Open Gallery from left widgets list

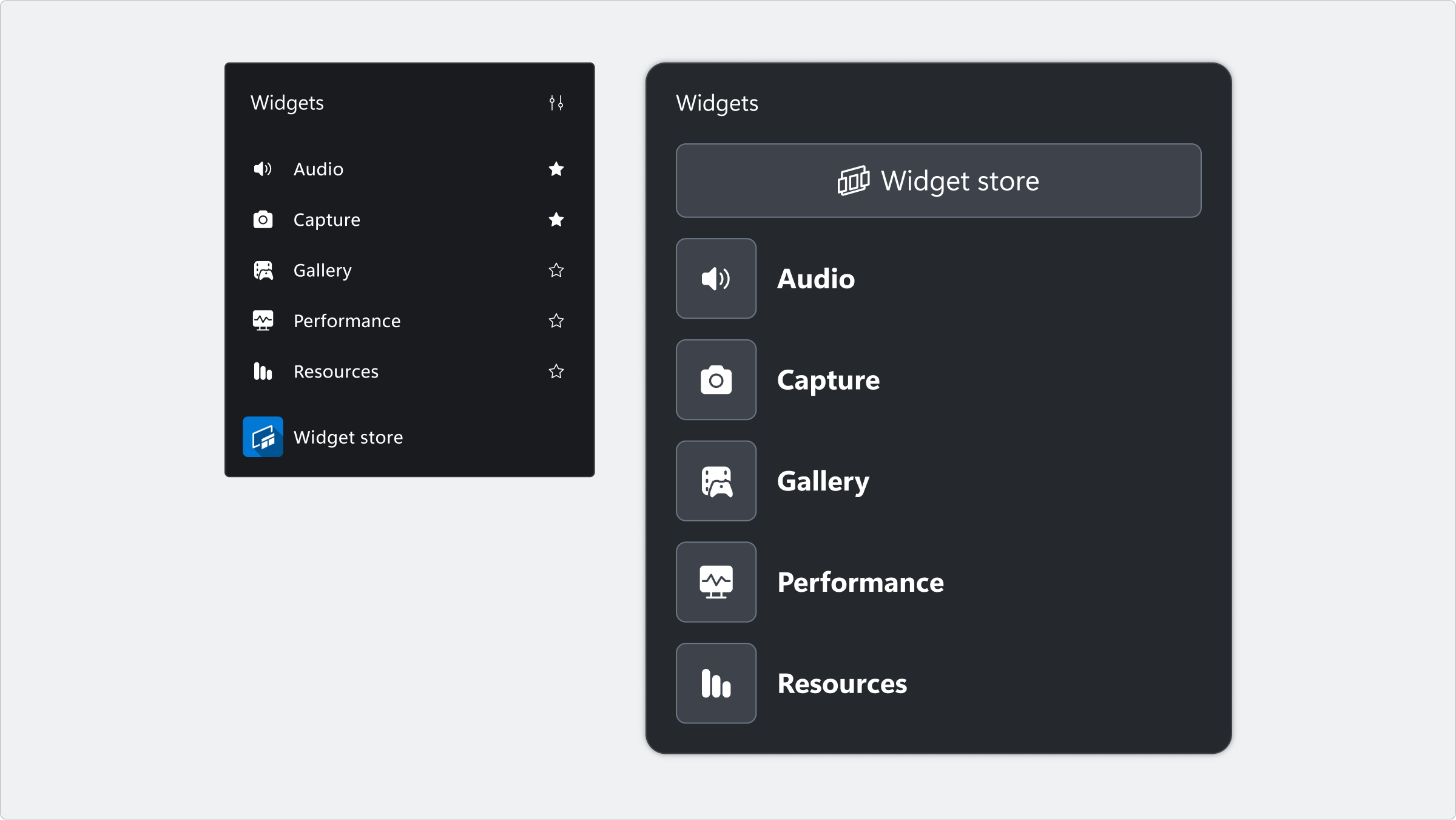coord(322,271)
